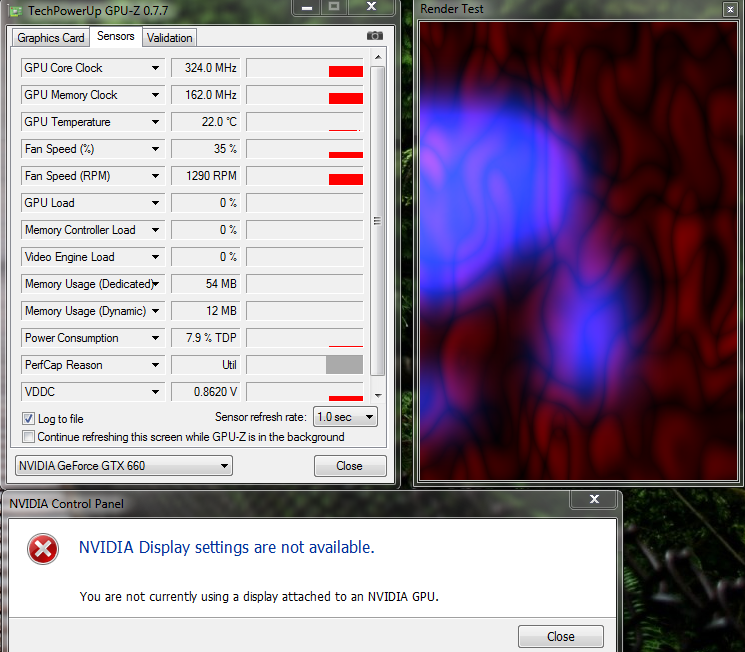745x652 pixels.
Task: Click Close in the NVIDIA Control Panel dialog
Action: [561, 636]
